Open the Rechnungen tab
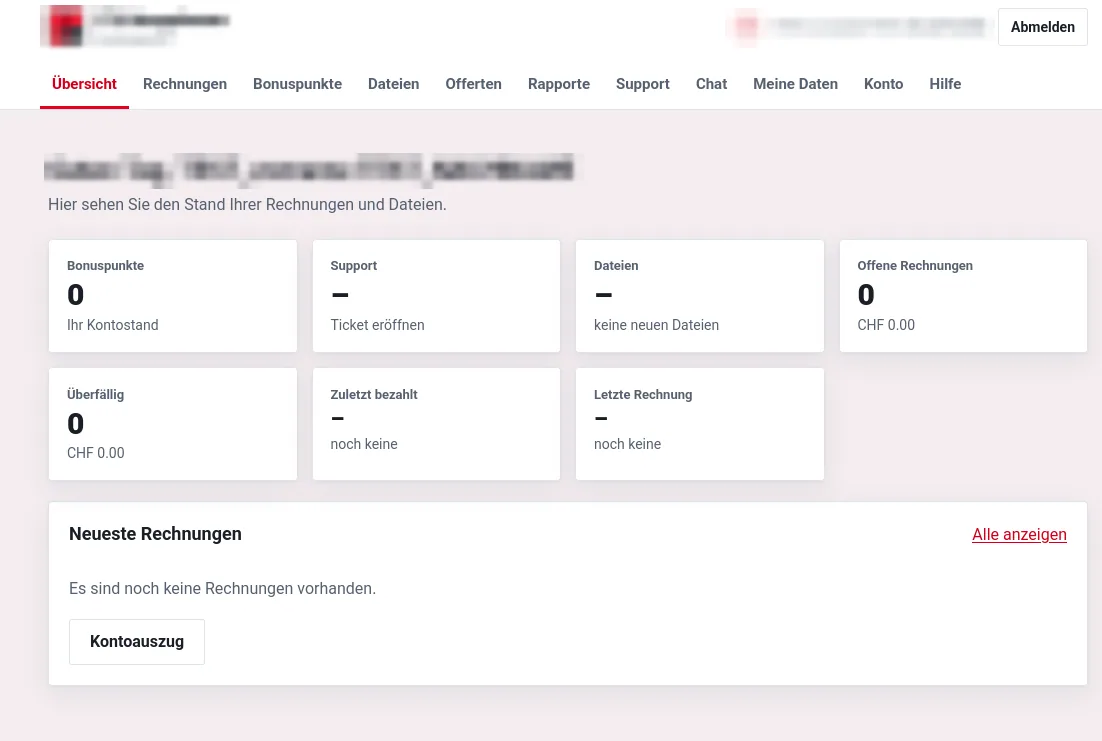1102x741 pixels. [185, 84]
